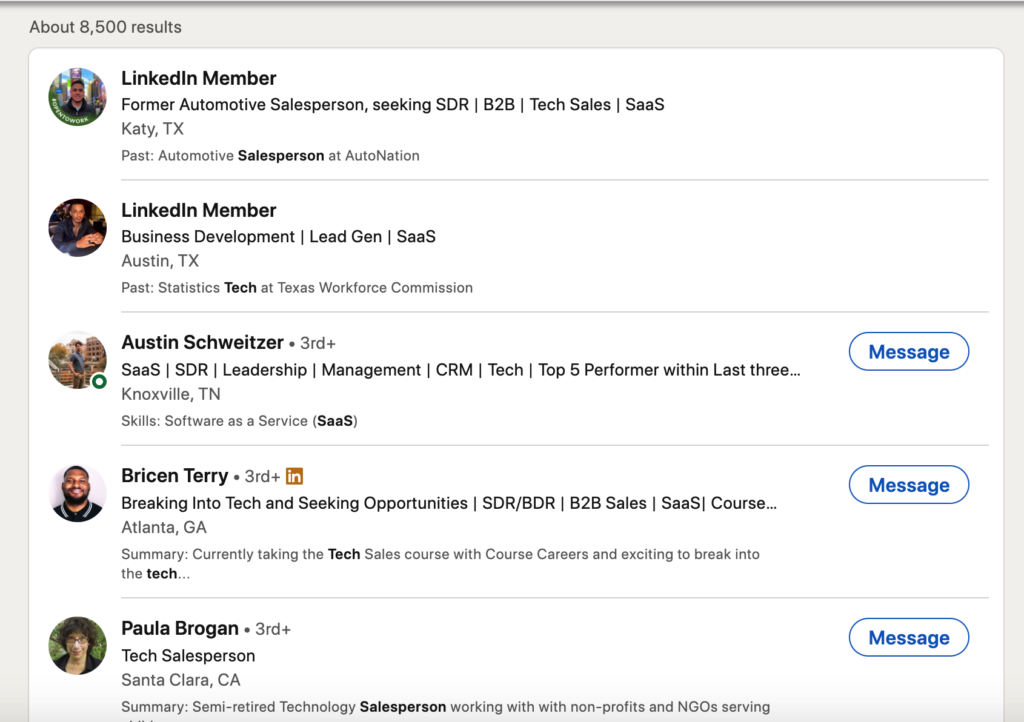Click the LinkedIn Premium badge beside Bricen Terry

point(295,477)
